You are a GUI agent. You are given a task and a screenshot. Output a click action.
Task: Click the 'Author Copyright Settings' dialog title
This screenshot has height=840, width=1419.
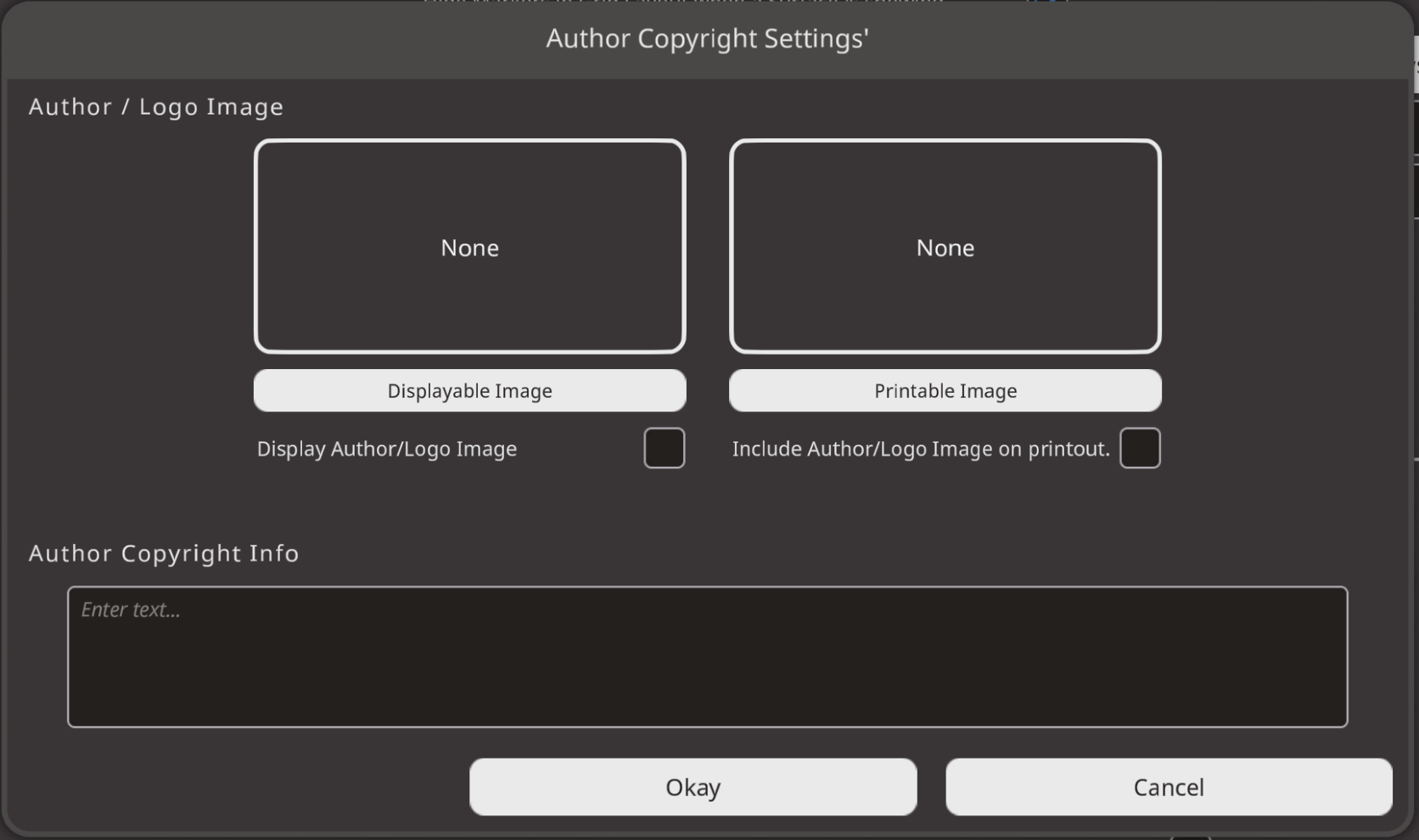point(707,38)
